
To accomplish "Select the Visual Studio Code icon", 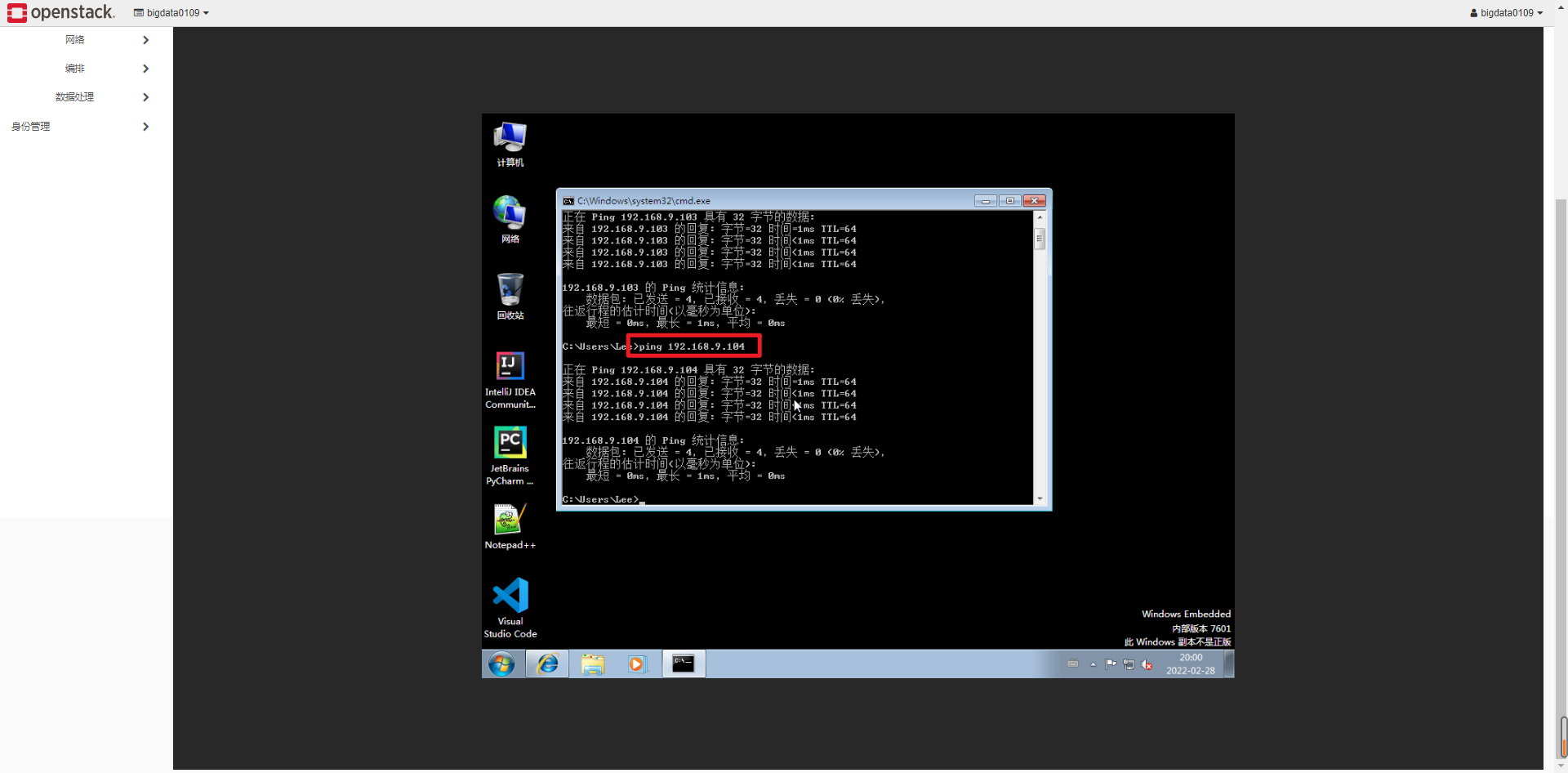I will pos(510,607).
